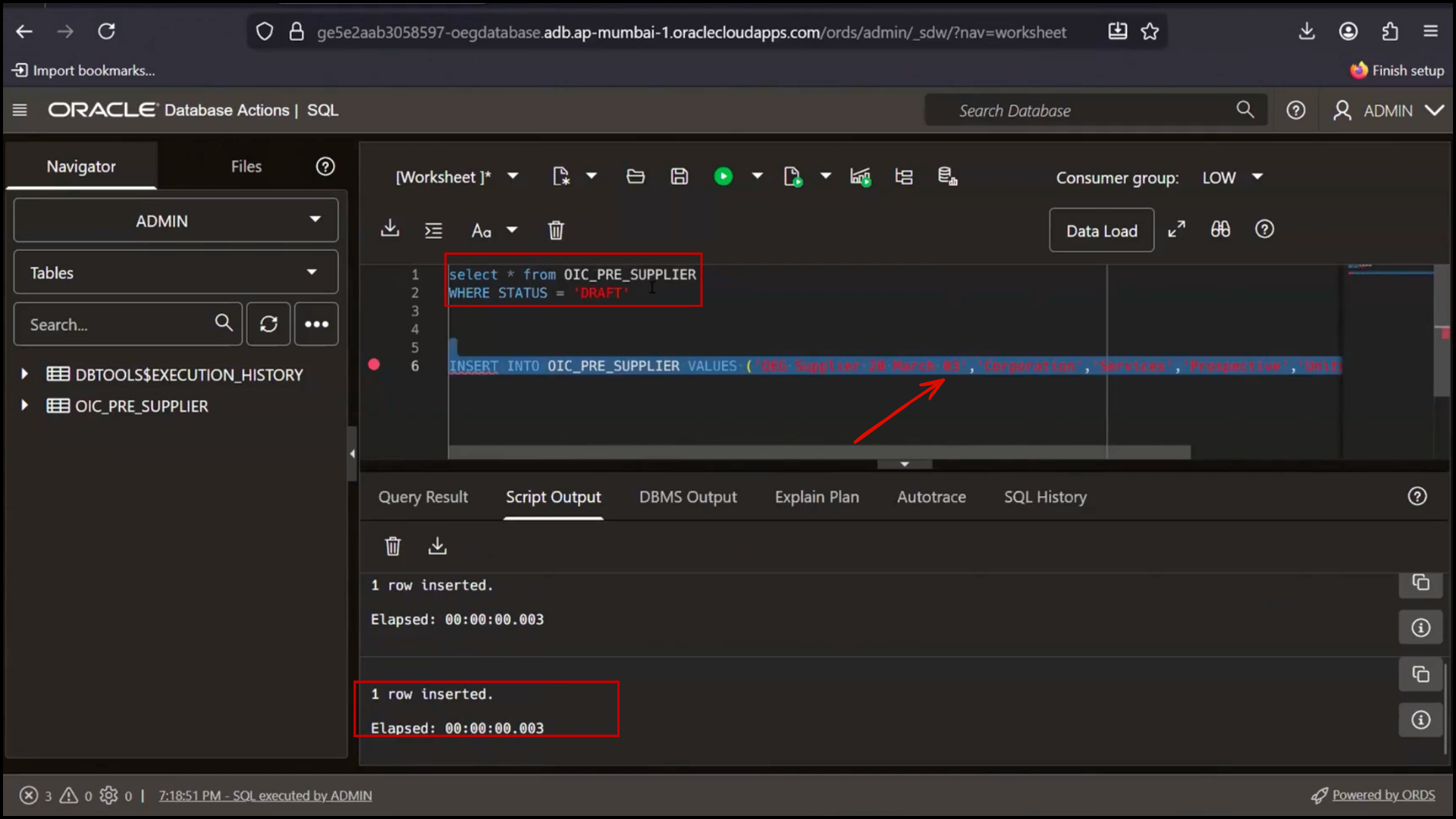Open the Autotrace results tab
The width and height of the screenshot is (1456, 819).
point(931,497)
